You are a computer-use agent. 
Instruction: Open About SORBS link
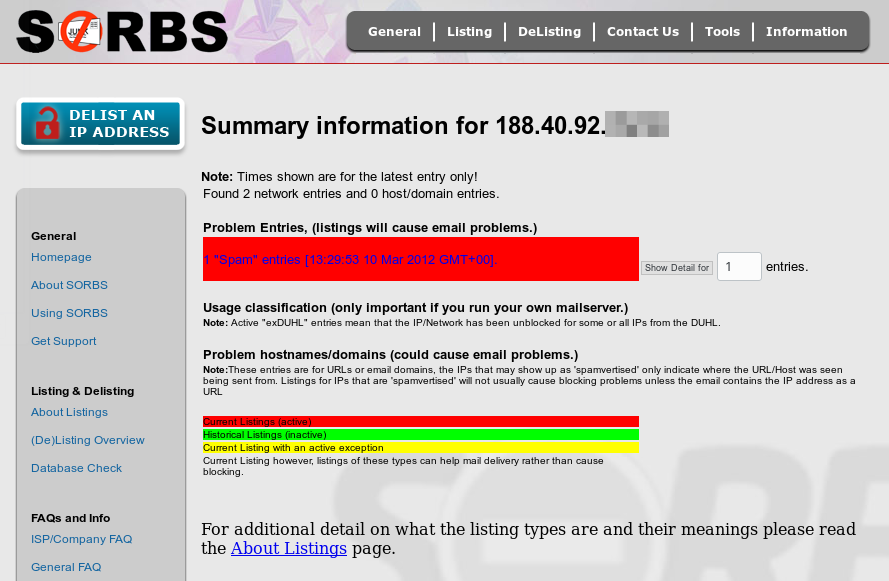(x=69, y=285)
